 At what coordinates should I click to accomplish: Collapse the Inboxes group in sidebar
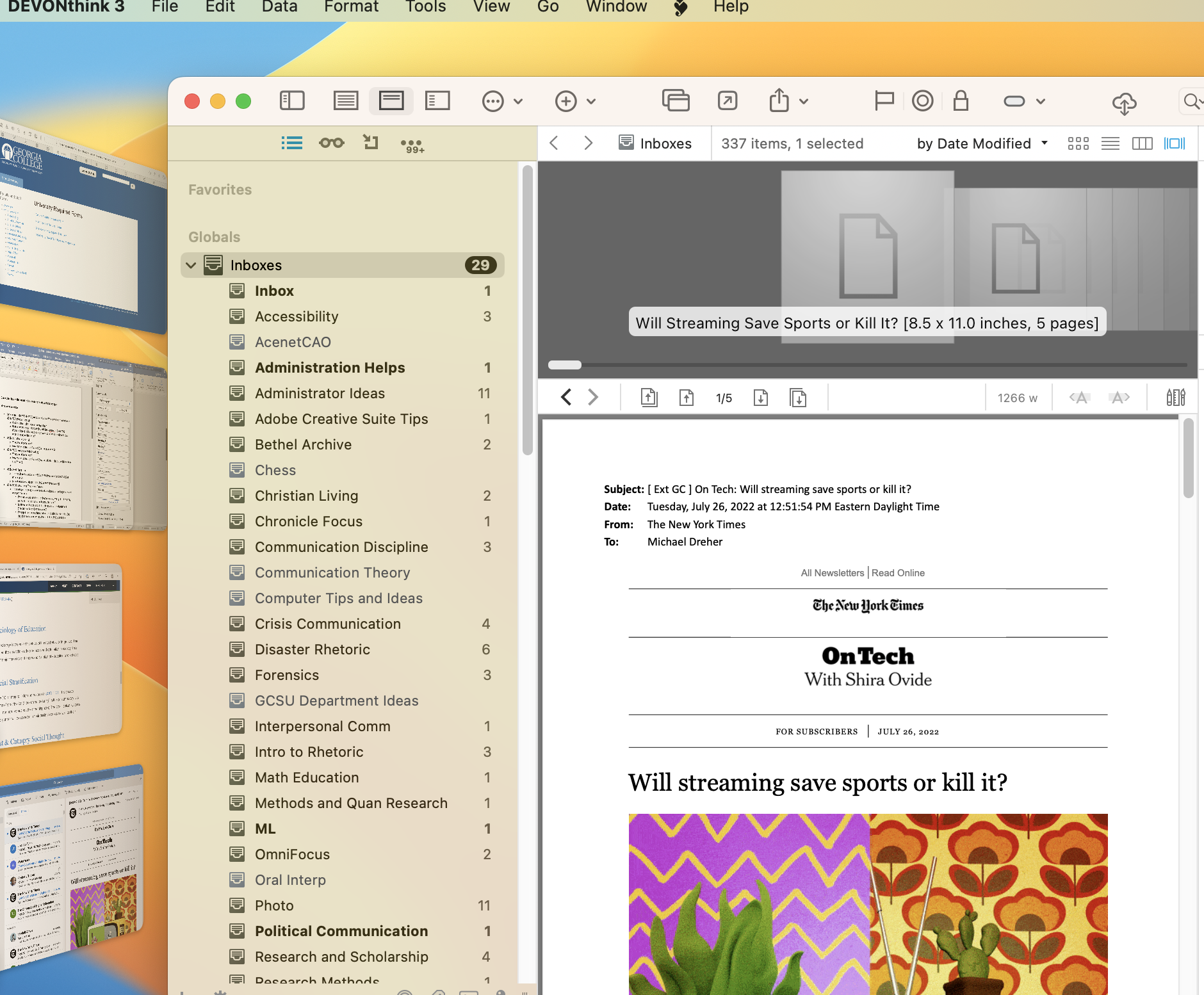[191, 264]
